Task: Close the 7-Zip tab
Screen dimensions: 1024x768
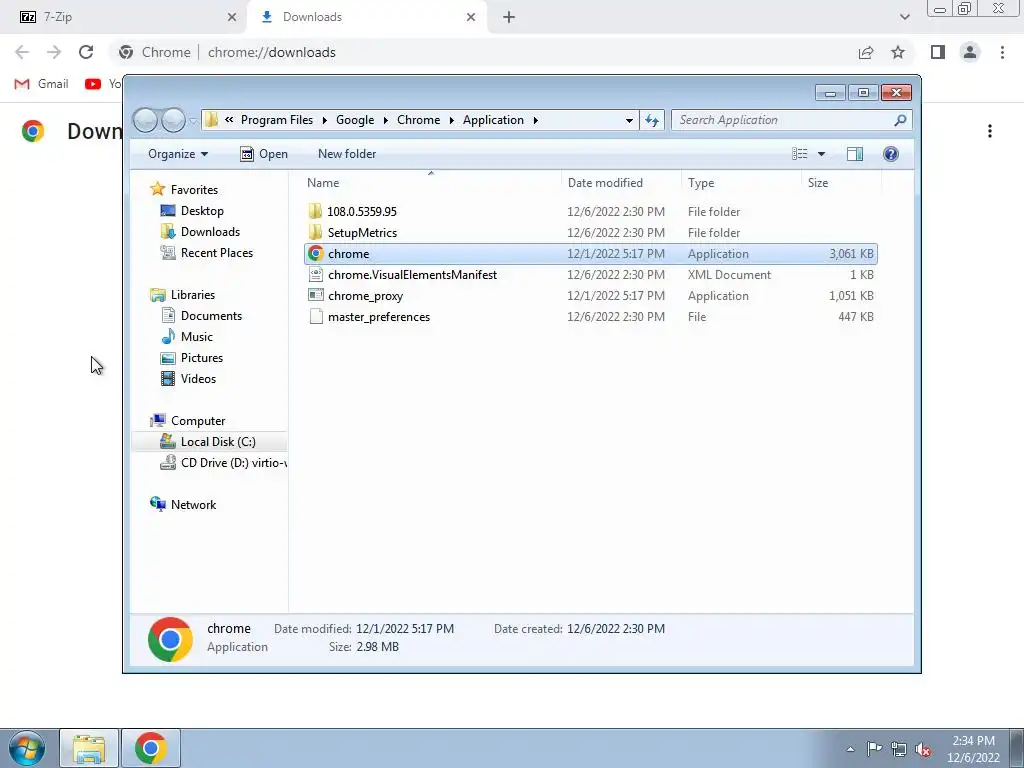Action: coord(232,18)
